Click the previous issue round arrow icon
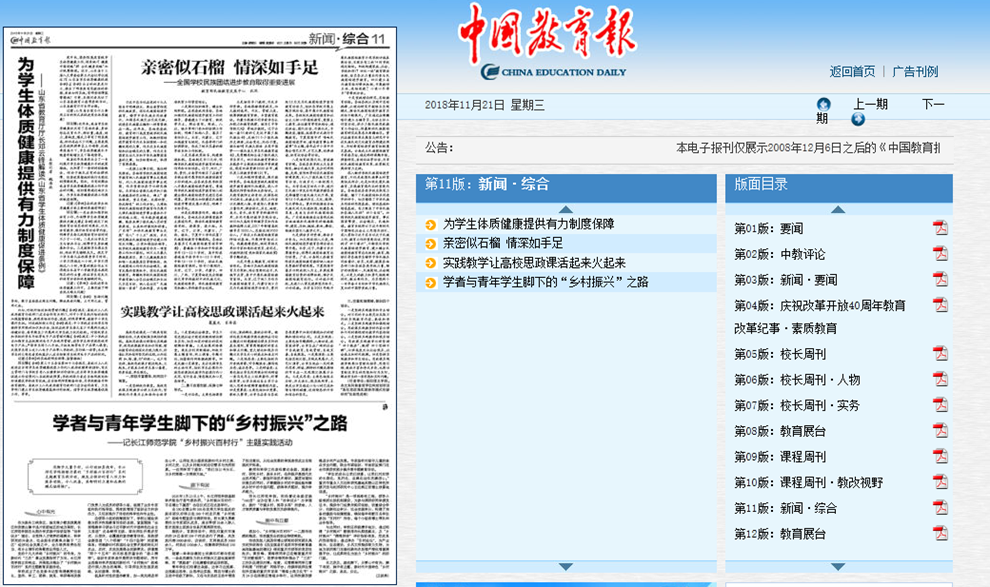This screenshot has height=587, width=990. (823, 104)
